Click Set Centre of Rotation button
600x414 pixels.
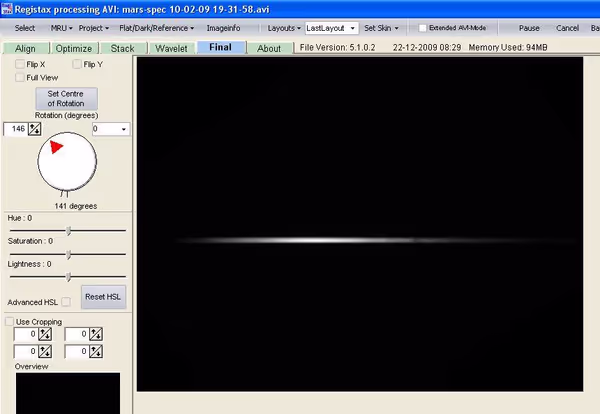[65, 99]
